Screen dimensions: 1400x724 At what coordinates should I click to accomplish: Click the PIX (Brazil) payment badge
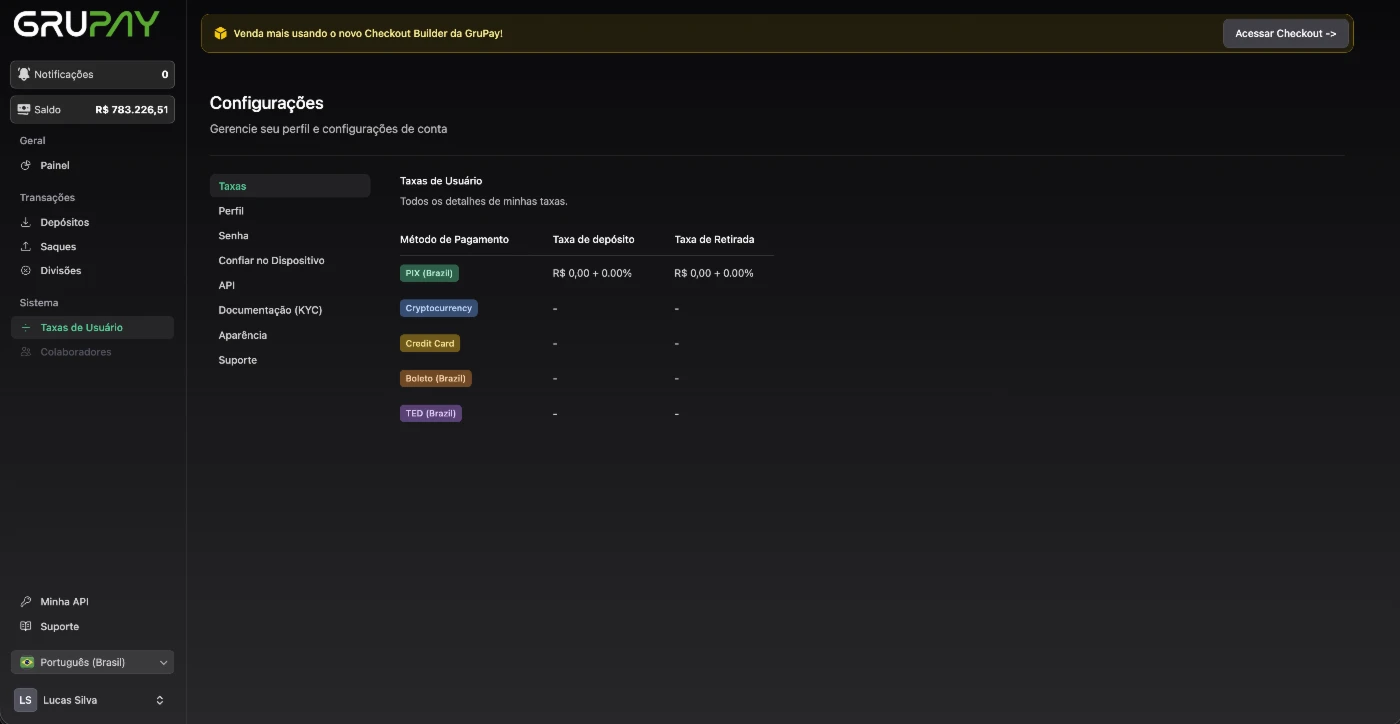click(429, 273)
